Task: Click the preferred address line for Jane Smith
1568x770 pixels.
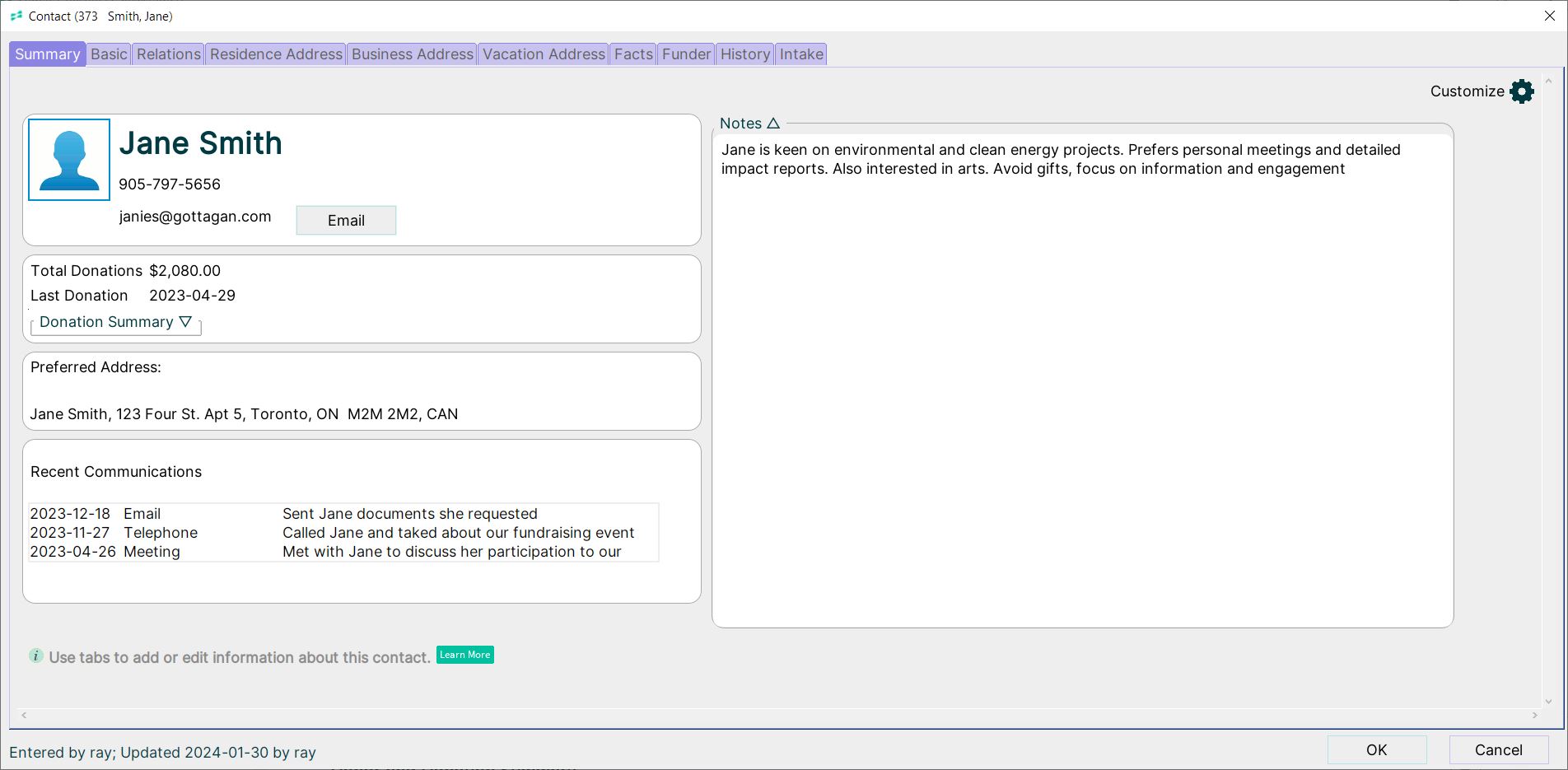Action: tap(244, 414)
